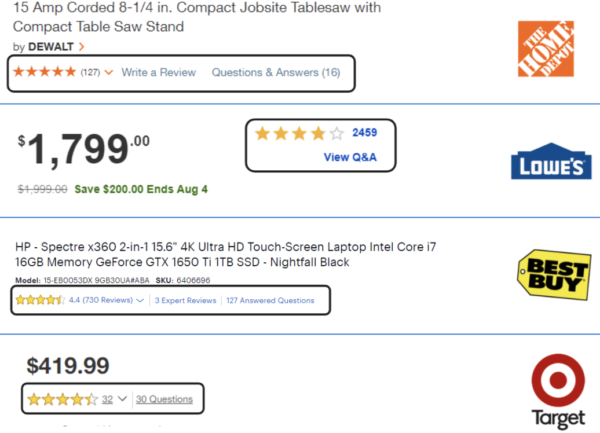Viewport: 600px width, 433px height.
Task: Click Write a Review link
Action: pos(159,72)
